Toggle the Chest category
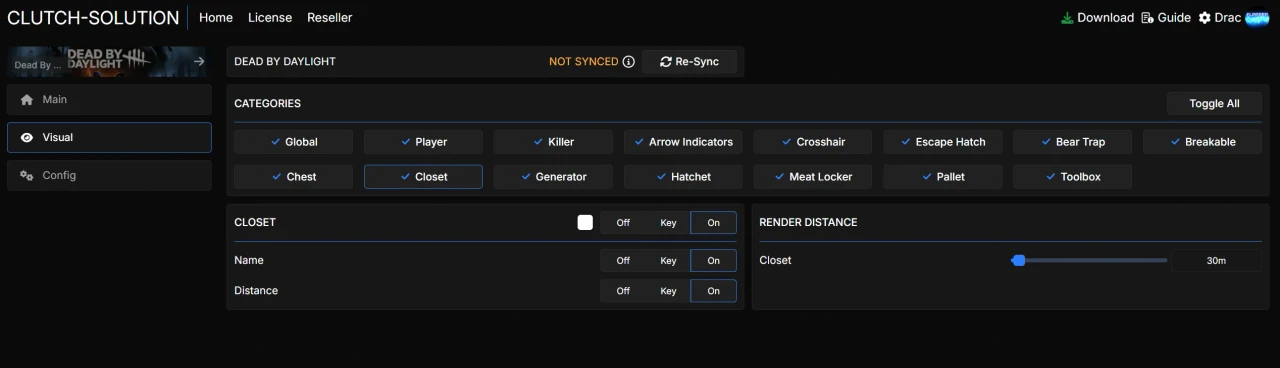 294,177
